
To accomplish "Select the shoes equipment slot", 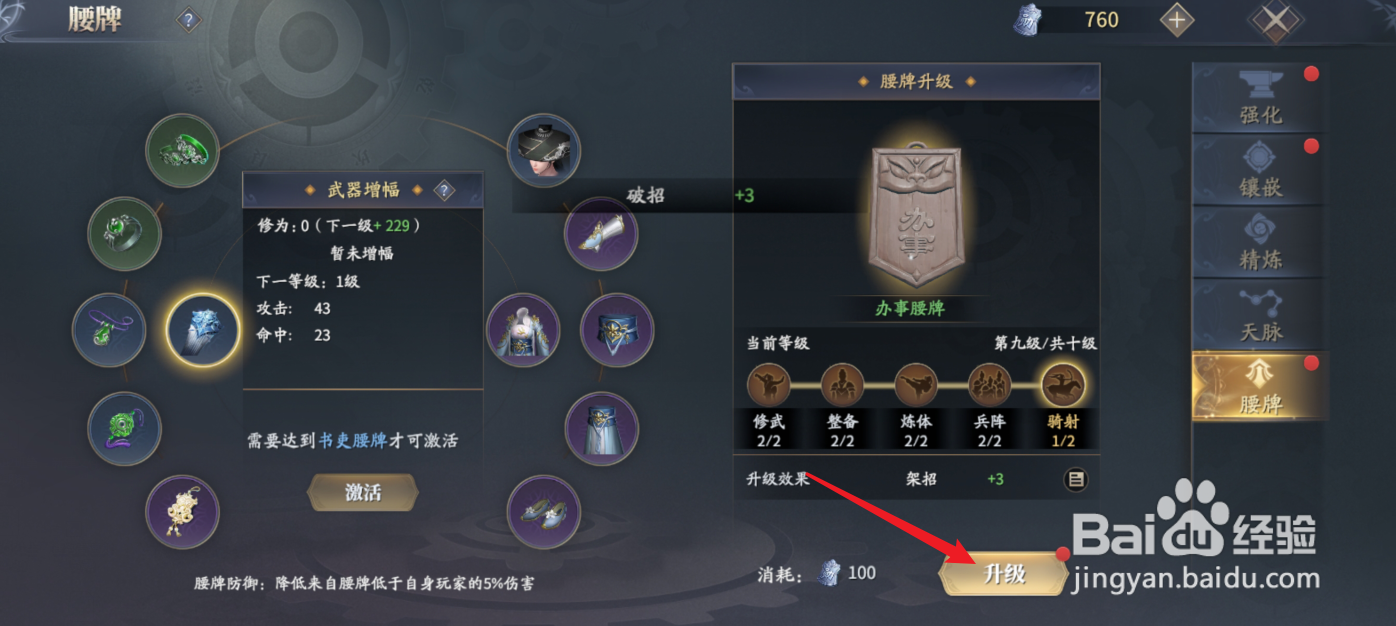I will (544, 511).
